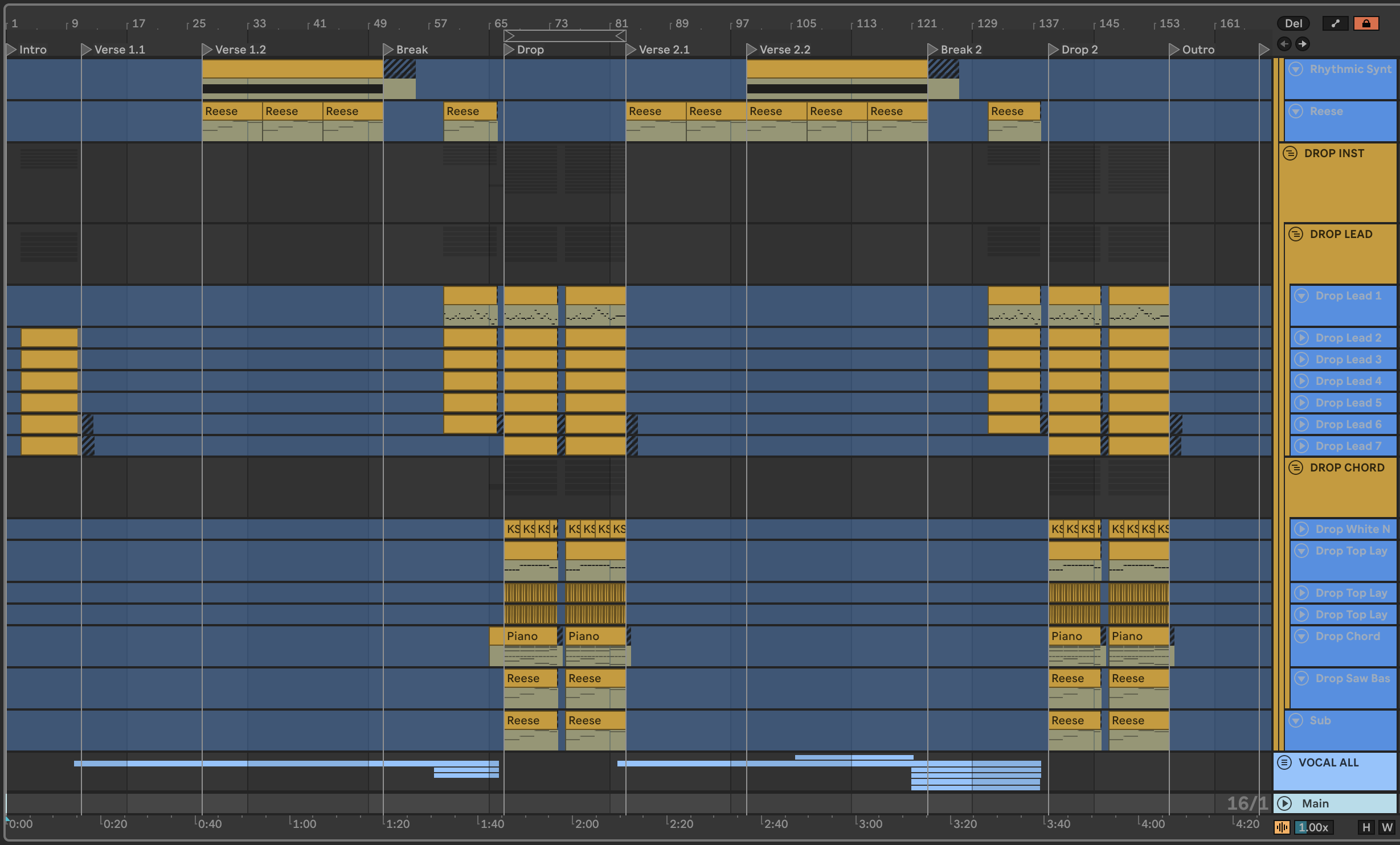Jump to the Verse 2.1 locator
Viewport: 1400px width, 845px height.
pos(631,50)
